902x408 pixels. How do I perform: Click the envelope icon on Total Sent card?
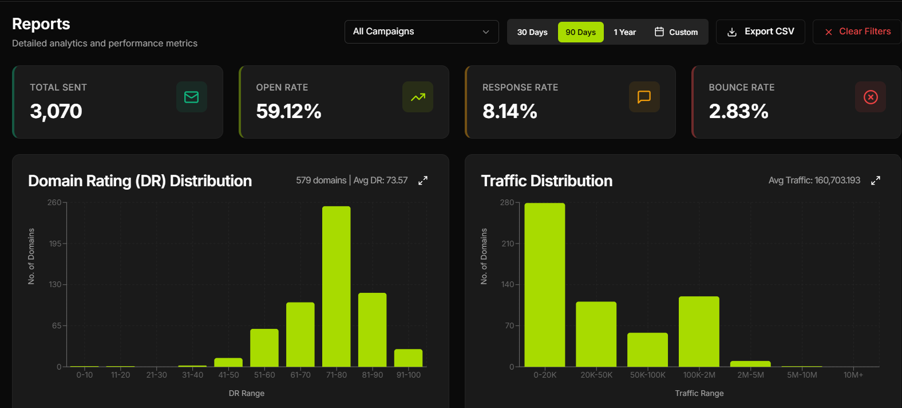coord(192,97)
